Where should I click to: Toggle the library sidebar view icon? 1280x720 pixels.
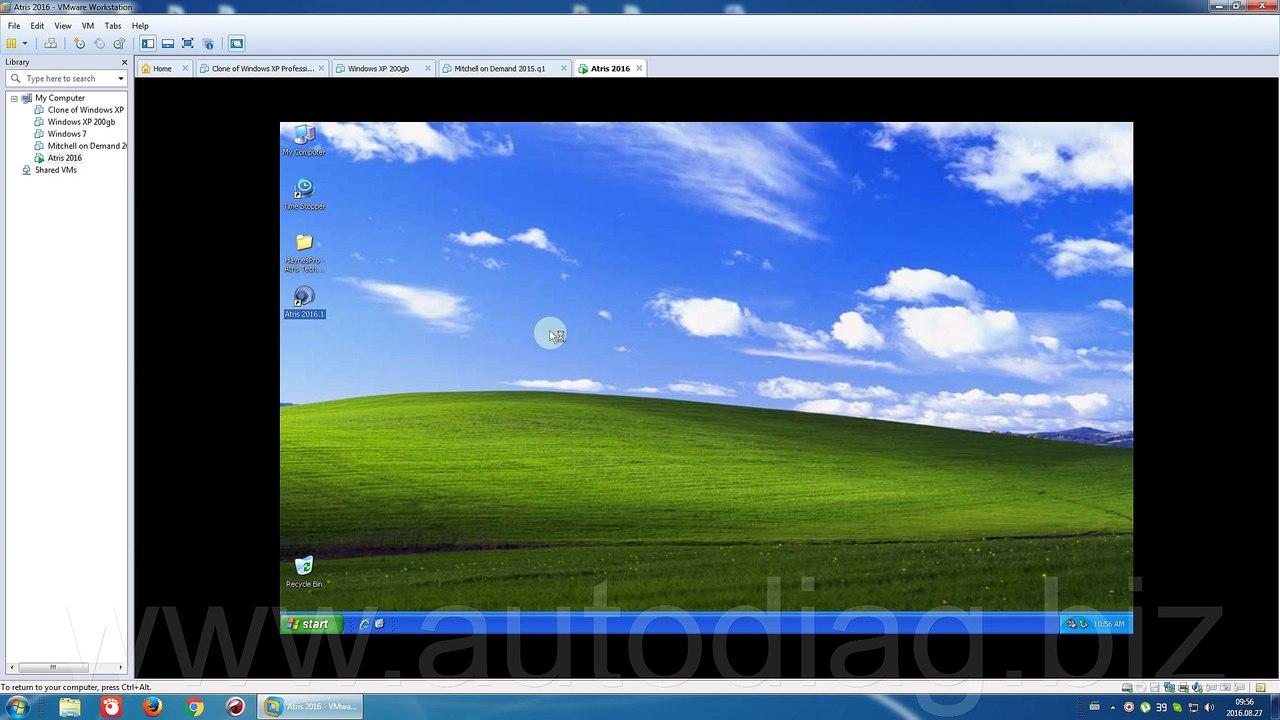148,44
